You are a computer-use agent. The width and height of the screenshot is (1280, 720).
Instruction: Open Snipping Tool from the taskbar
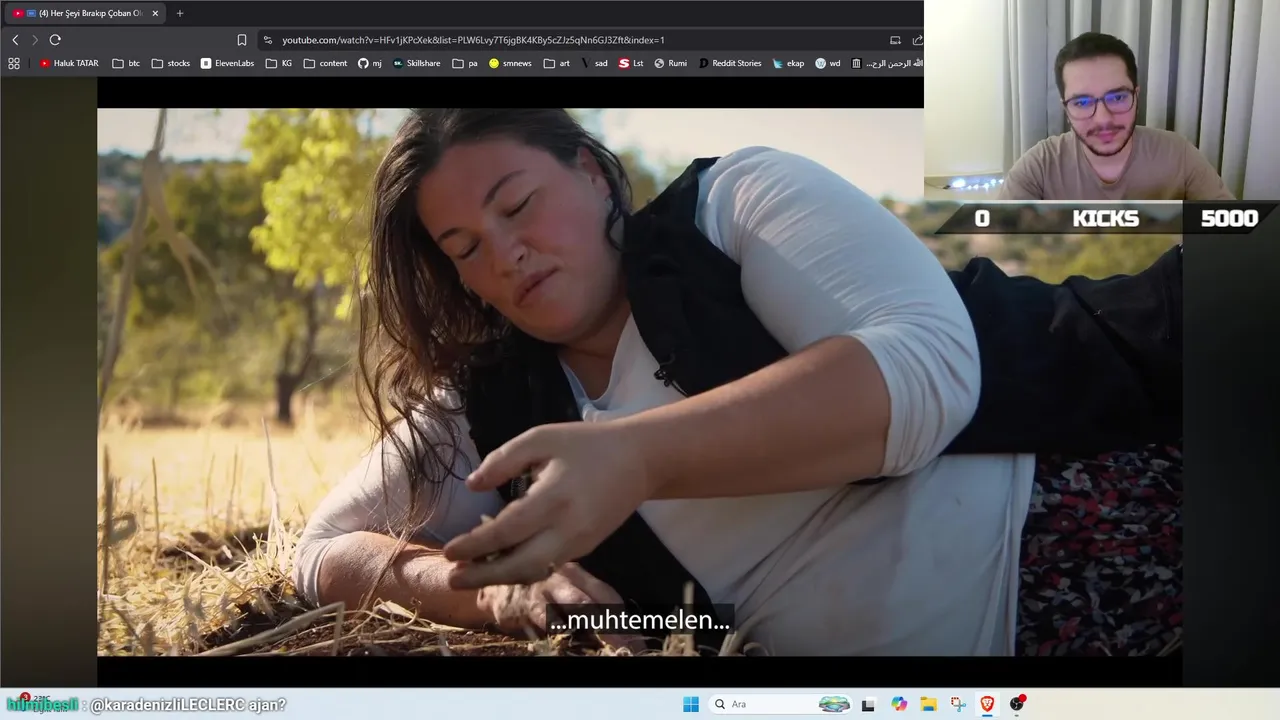coord(958,704)
